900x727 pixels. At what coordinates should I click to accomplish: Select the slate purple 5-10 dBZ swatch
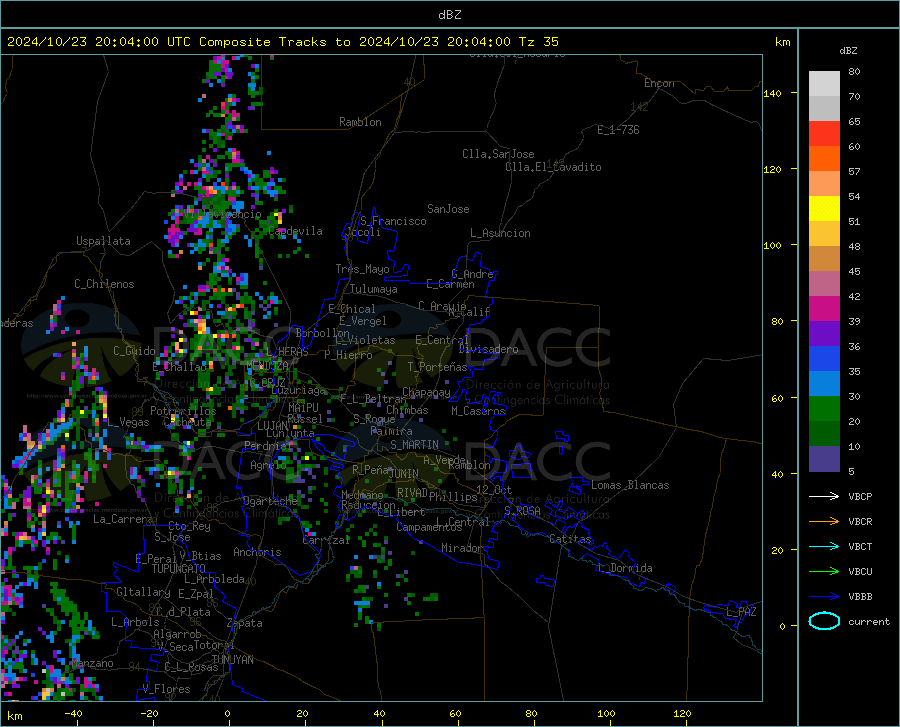[x=824, y=459]
